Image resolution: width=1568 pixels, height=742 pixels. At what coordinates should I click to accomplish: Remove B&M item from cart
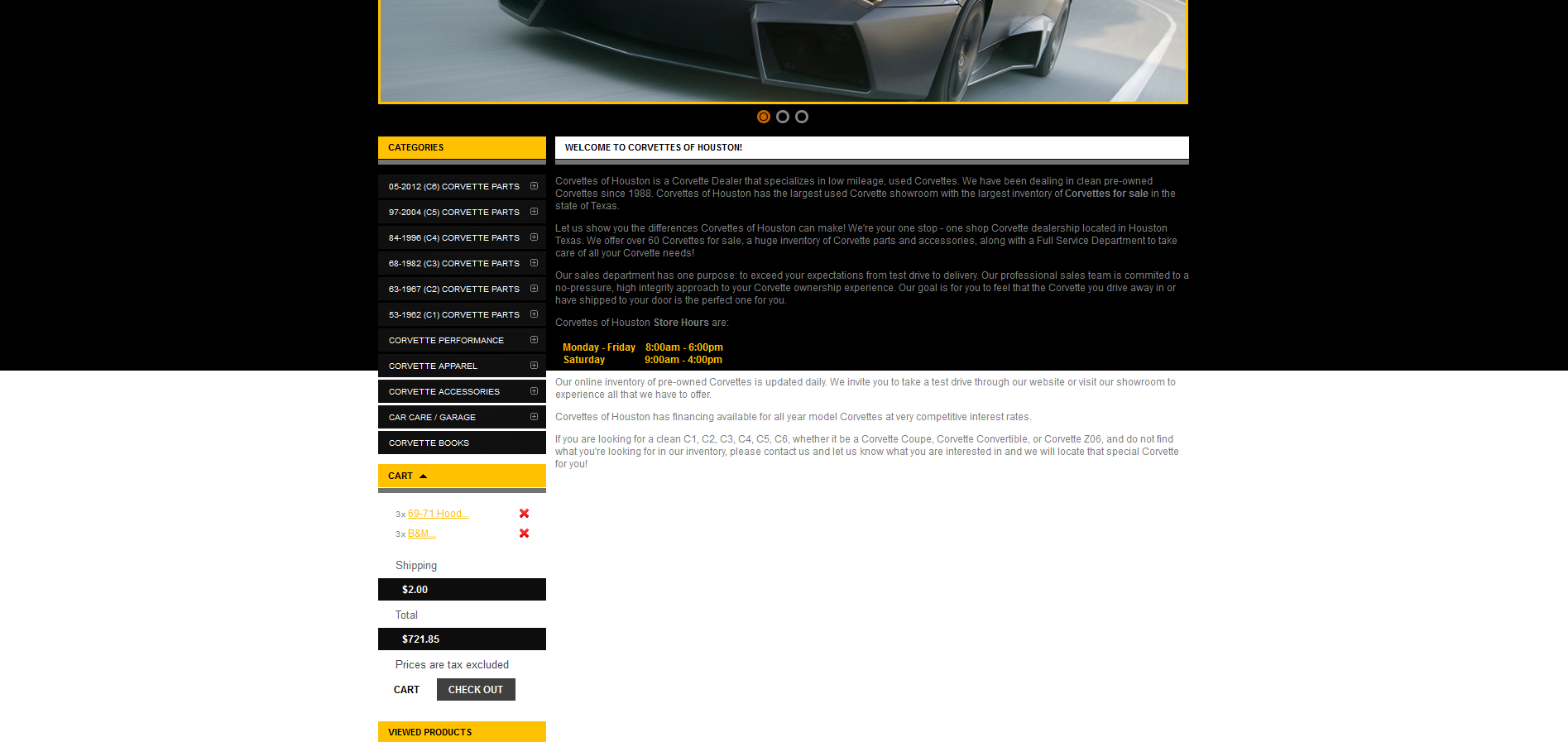(x=524, y=534)
